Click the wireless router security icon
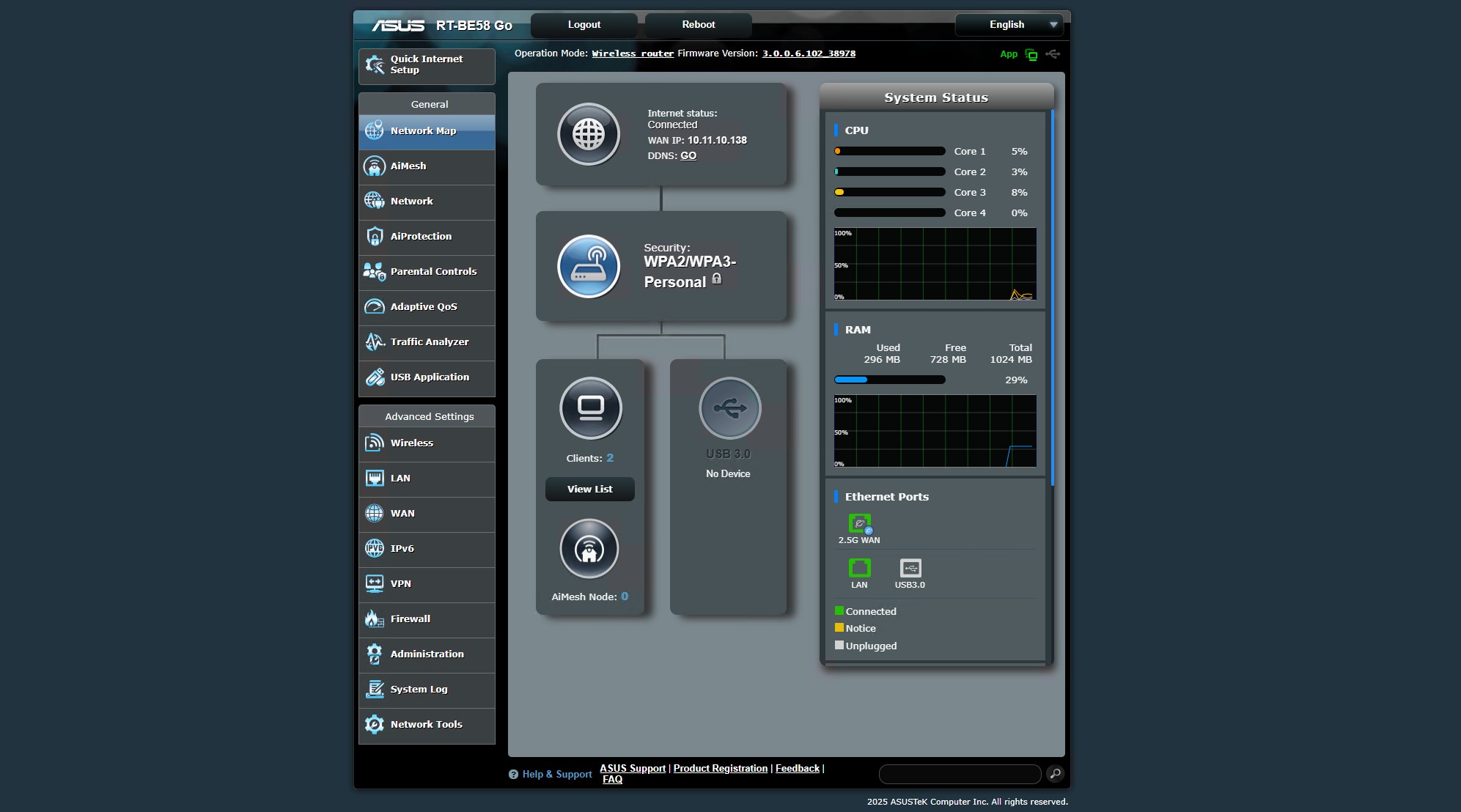1461x812 pixels. 588,266
